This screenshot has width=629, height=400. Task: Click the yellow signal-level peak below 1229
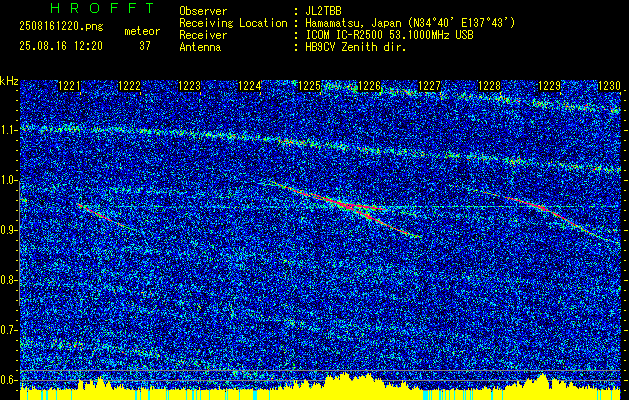542,380
